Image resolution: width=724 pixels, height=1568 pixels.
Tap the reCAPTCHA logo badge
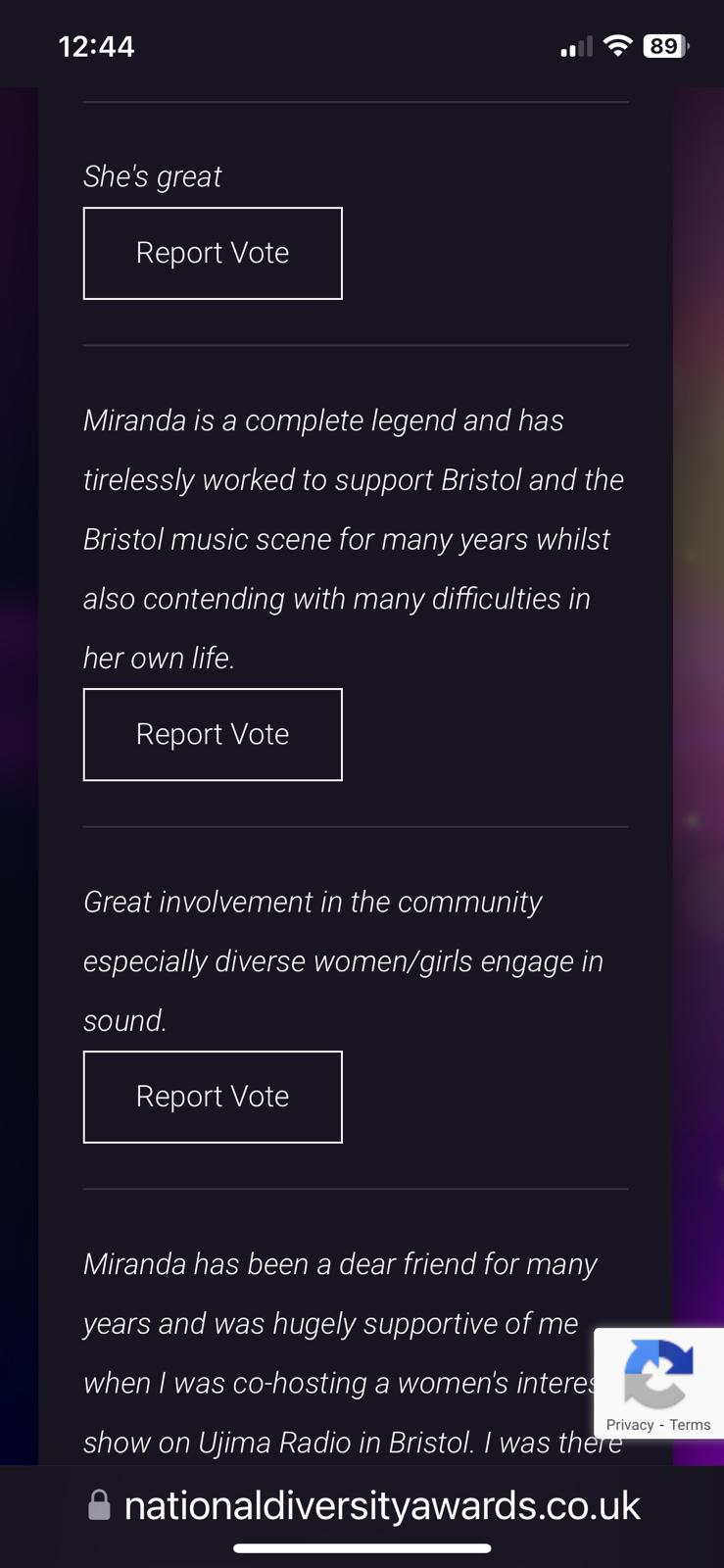(658, 1372)
